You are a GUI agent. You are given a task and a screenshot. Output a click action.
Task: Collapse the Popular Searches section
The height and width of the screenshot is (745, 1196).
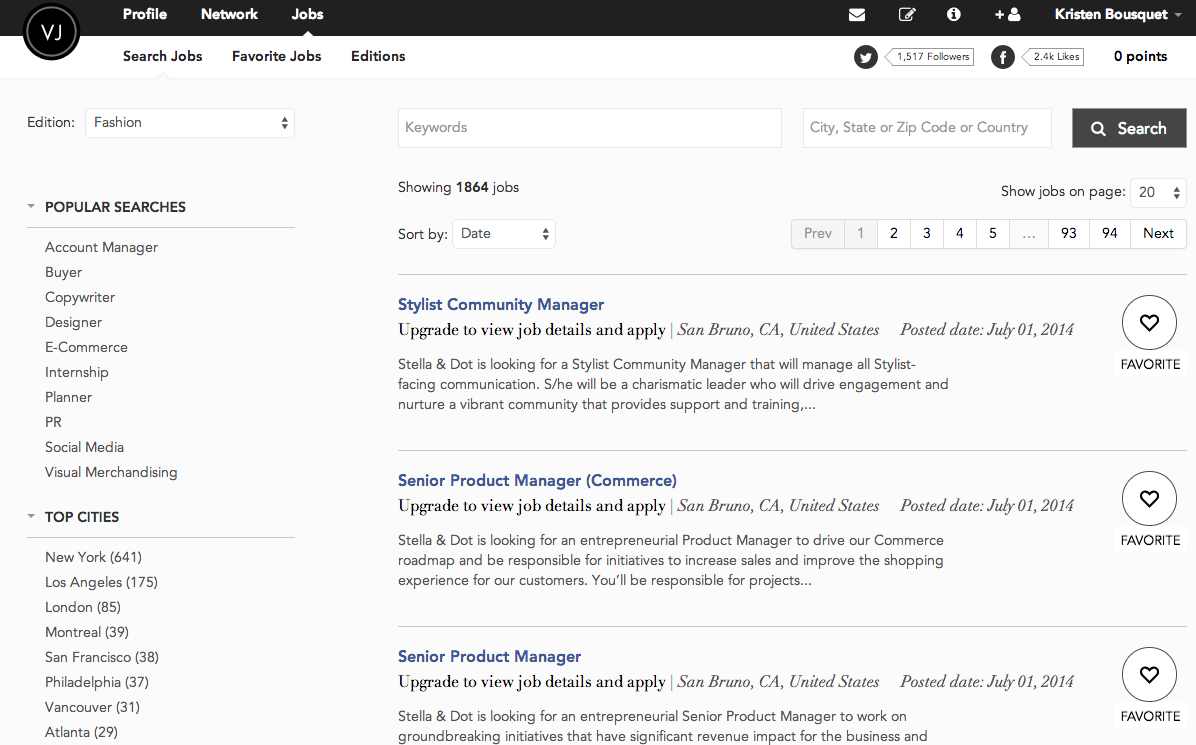(x=32, y=207)
